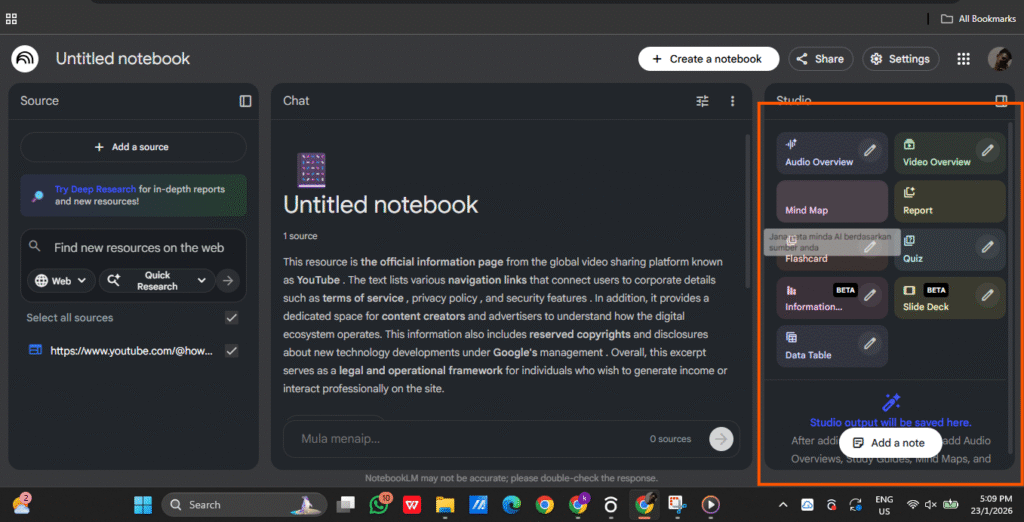The image size is (1024, 522).
Task: Toggle the Select all sources checkbox
Action: [x=232, y=318]
